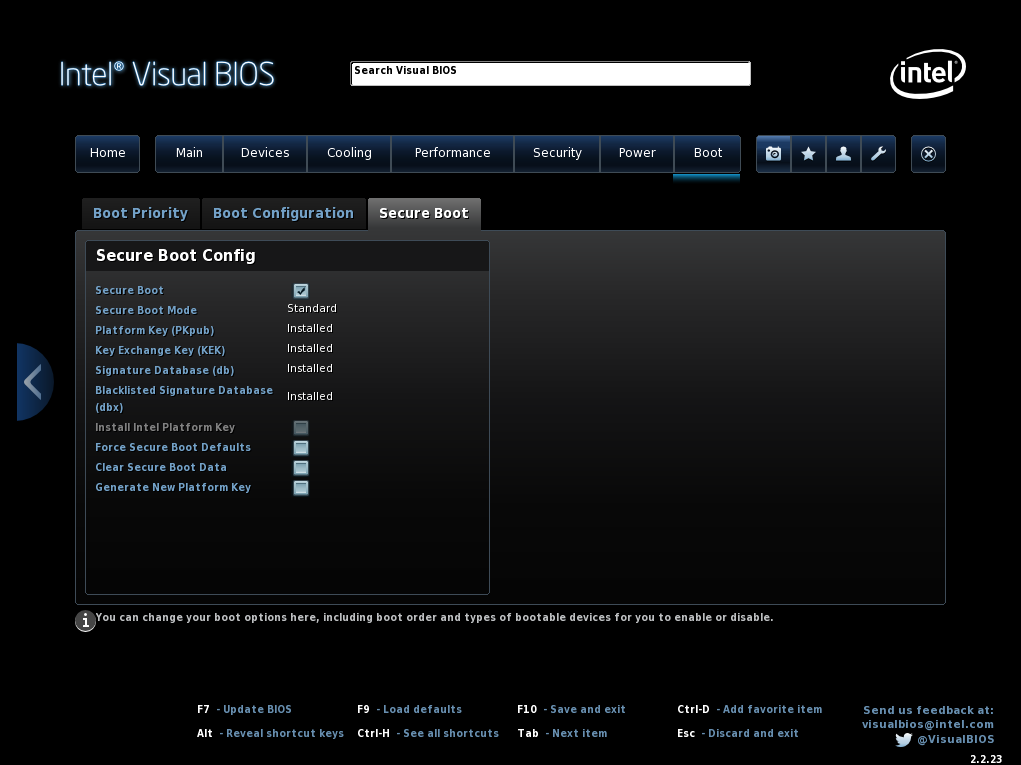Click the circled X exit icon
Viewport: 1021px width, 765px height.
pos(928,154)
